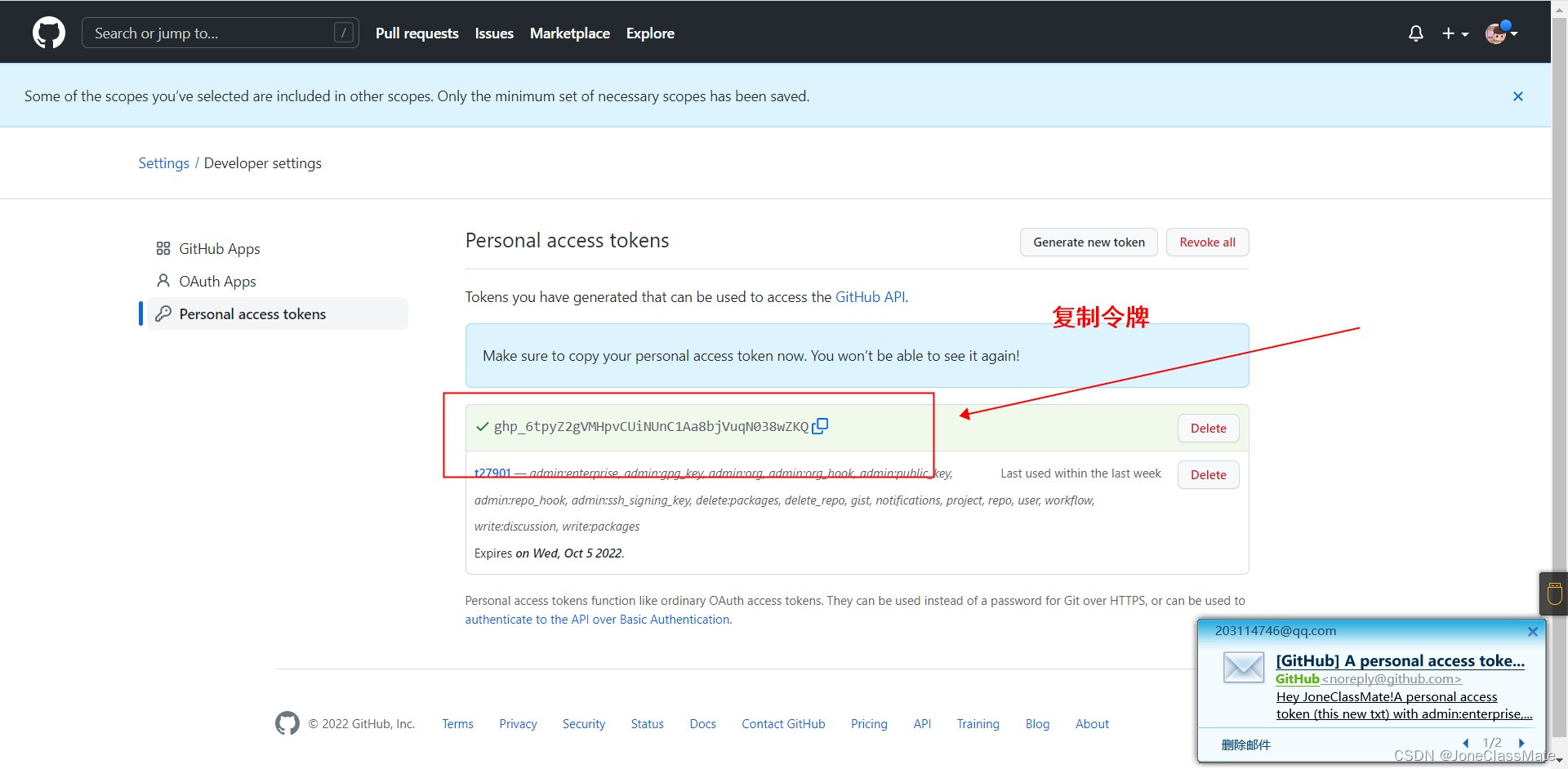Screen dimensions: 1568x769
Task: Open the user avatar menu
Action: [x=1501, y=33]
